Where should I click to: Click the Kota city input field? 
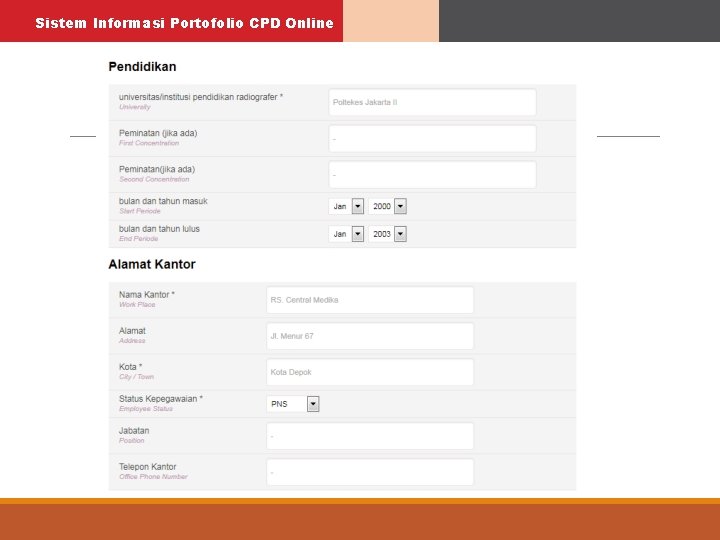pos(370,372)
